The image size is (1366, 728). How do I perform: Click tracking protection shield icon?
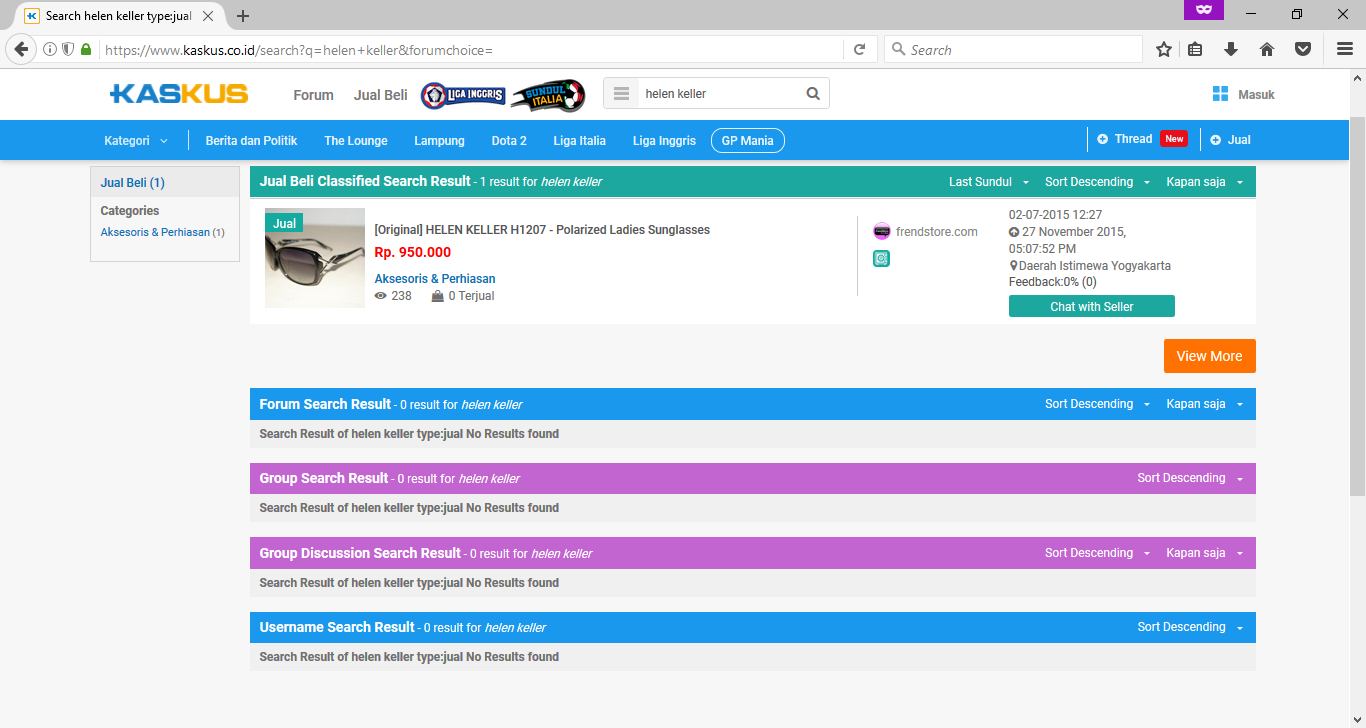[x=68, y=49]
